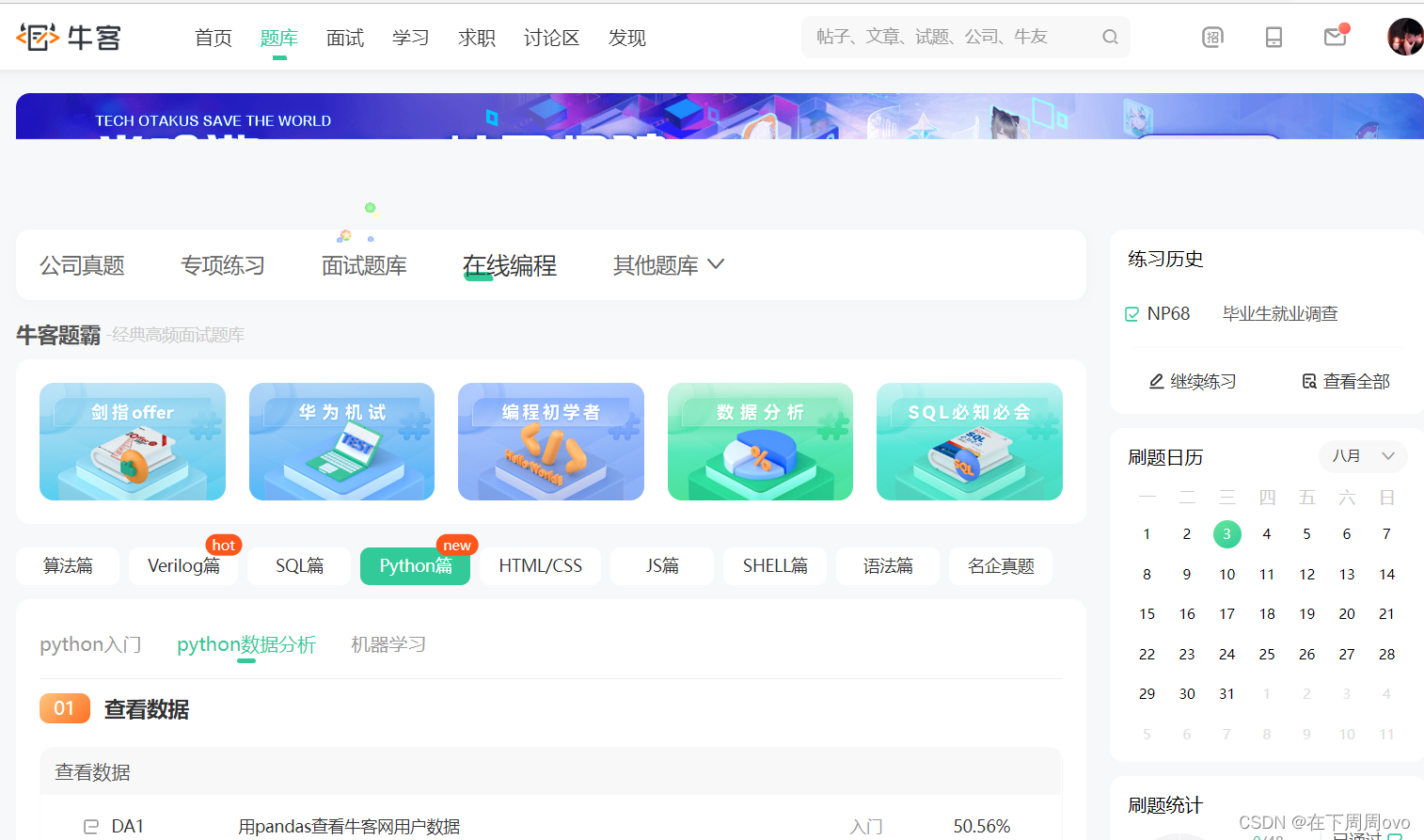Open messages via the envelope icon
Screen dimensions: 1424x840
pos(1334,37)
